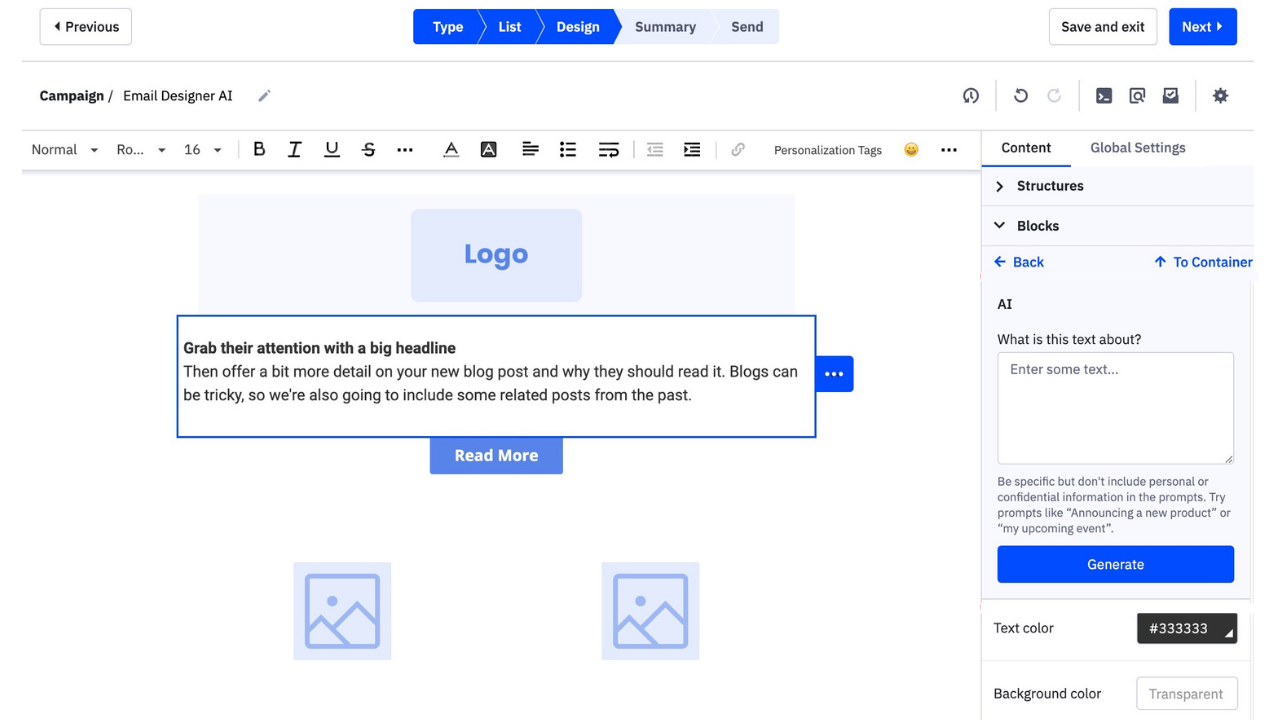The height and width of the screenshot is (720, 1280).
Task: Open the version history clock icon
Action: (970, 95)
